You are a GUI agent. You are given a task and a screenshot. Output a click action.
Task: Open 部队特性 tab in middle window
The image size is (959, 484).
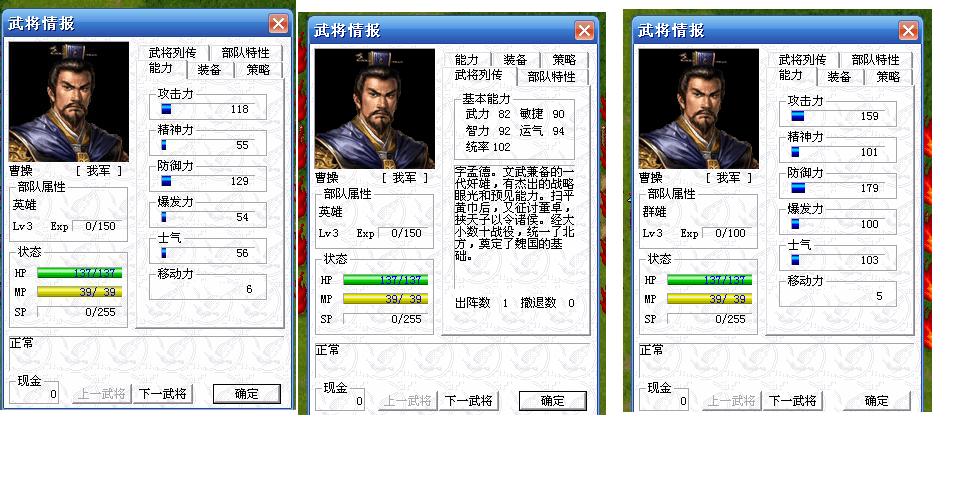click(x=552, y=76)
